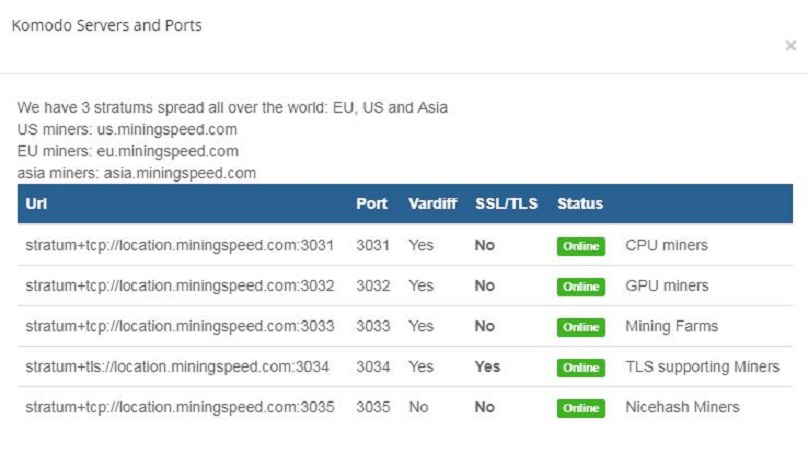The width and height of the screenshot is (808, 455).
Task: Click the Mining Farms label
Action: [x=671, y=326]
